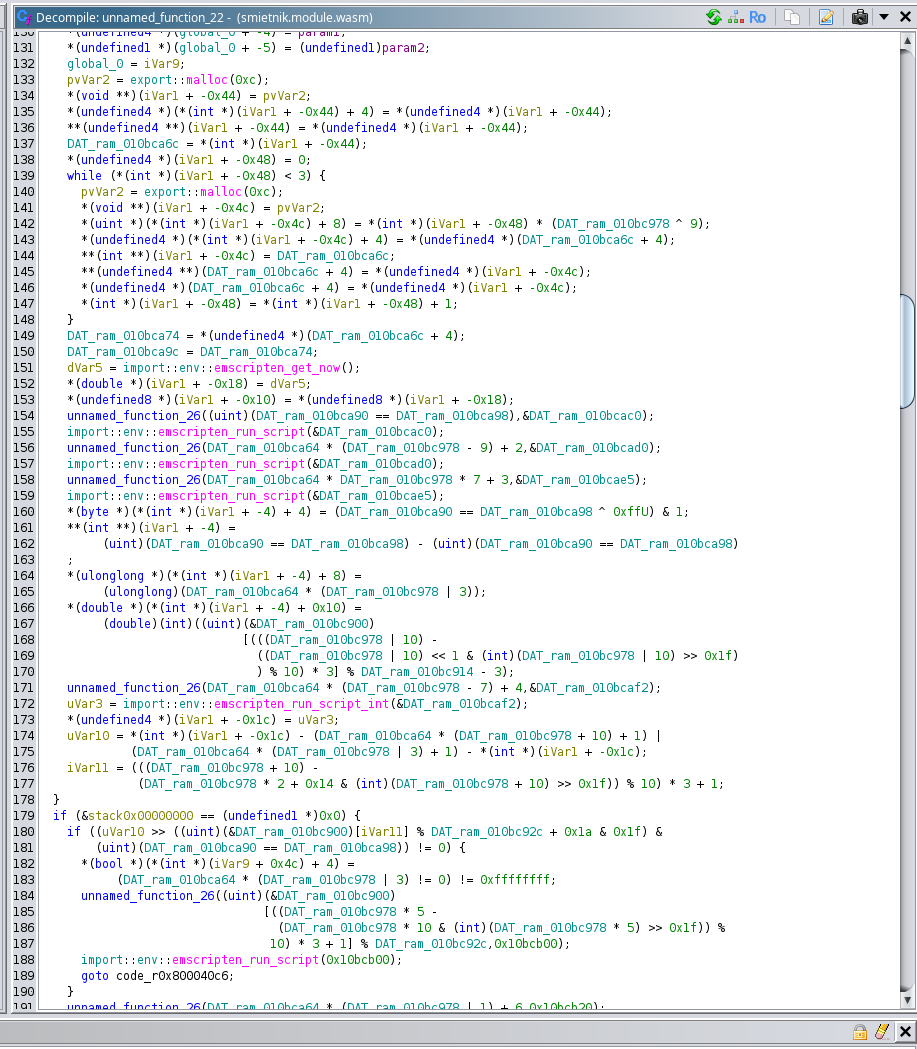Click 'DAT_ram_010bc92c' on line 180
Viewport: 917px width, 1049px height.
487,833
